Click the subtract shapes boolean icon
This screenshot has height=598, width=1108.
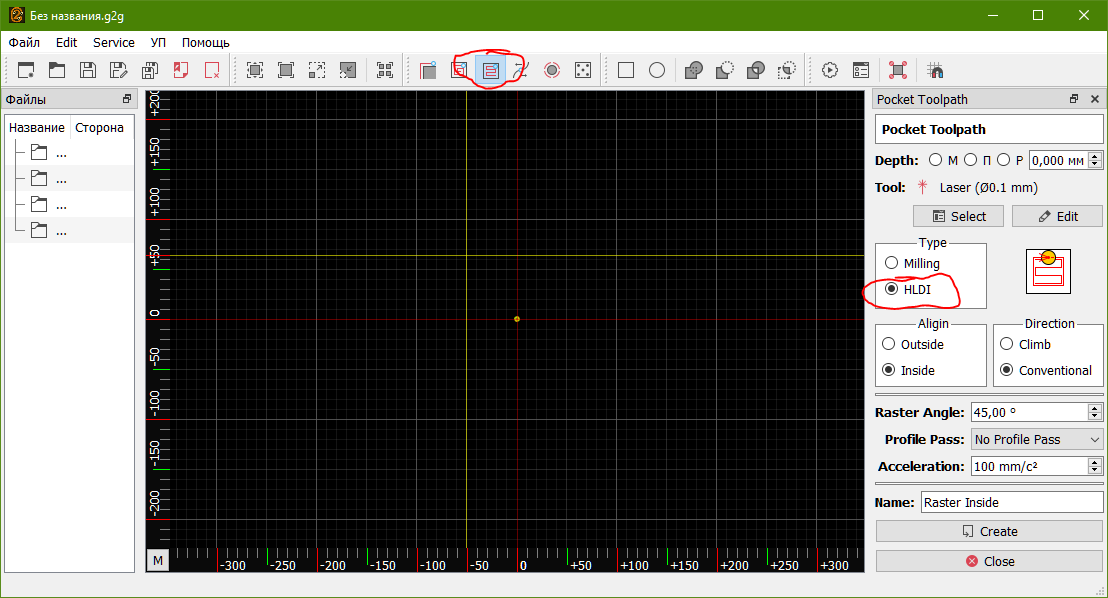pyautogui.click(x=725, y=70)
